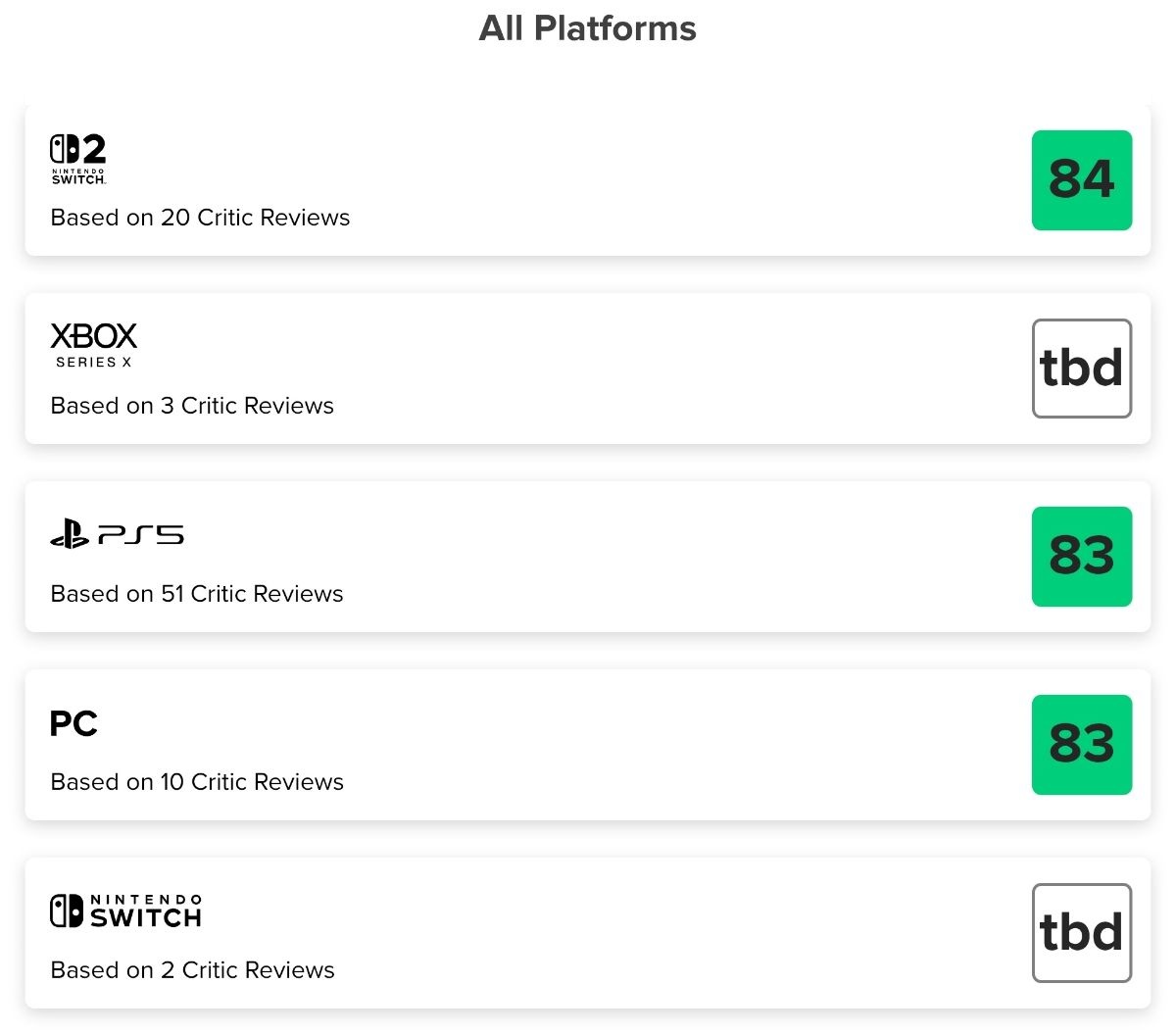
Task: Open "Based on 20 Critic Reviews" link
Action: (x=200, y=218)
